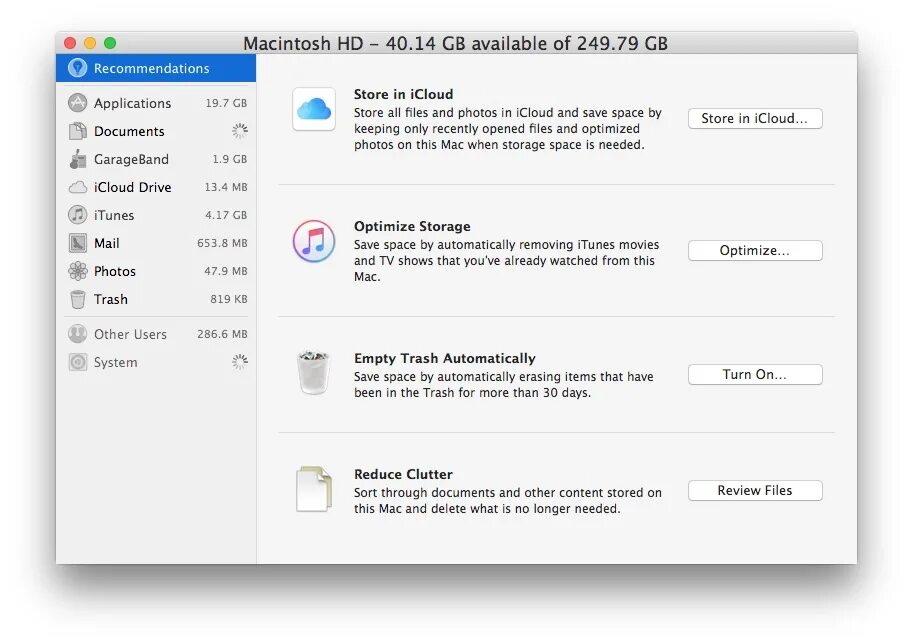The height and width of the screenshot is (644, 913).
Task: Click the Store in iCloud… button
Action: coord(755,119)
